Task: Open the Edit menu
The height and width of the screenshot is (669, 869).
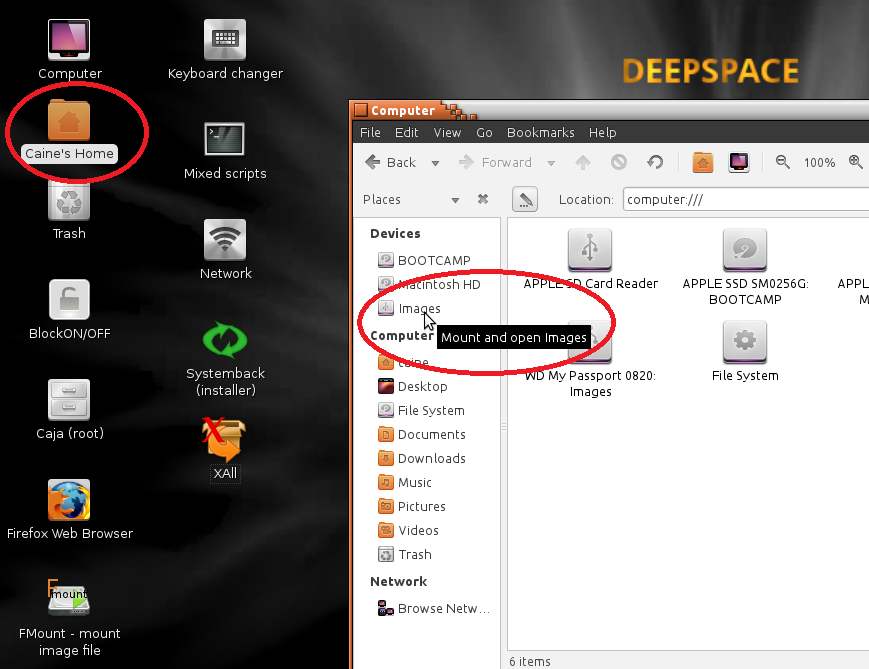Action: point(406,132)
